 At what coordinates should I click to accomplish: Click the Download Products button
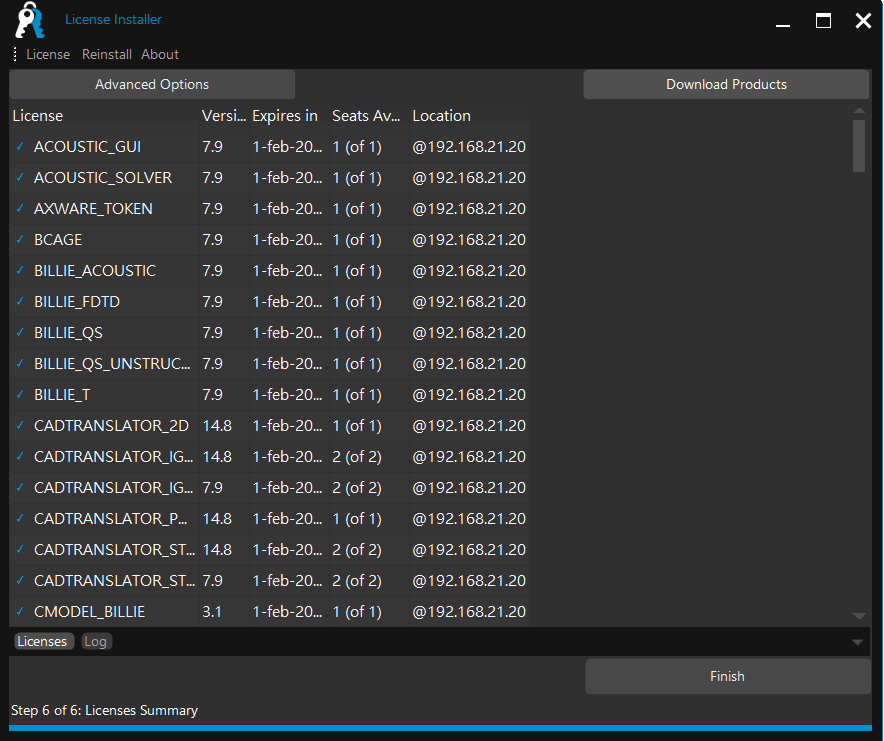726,85
